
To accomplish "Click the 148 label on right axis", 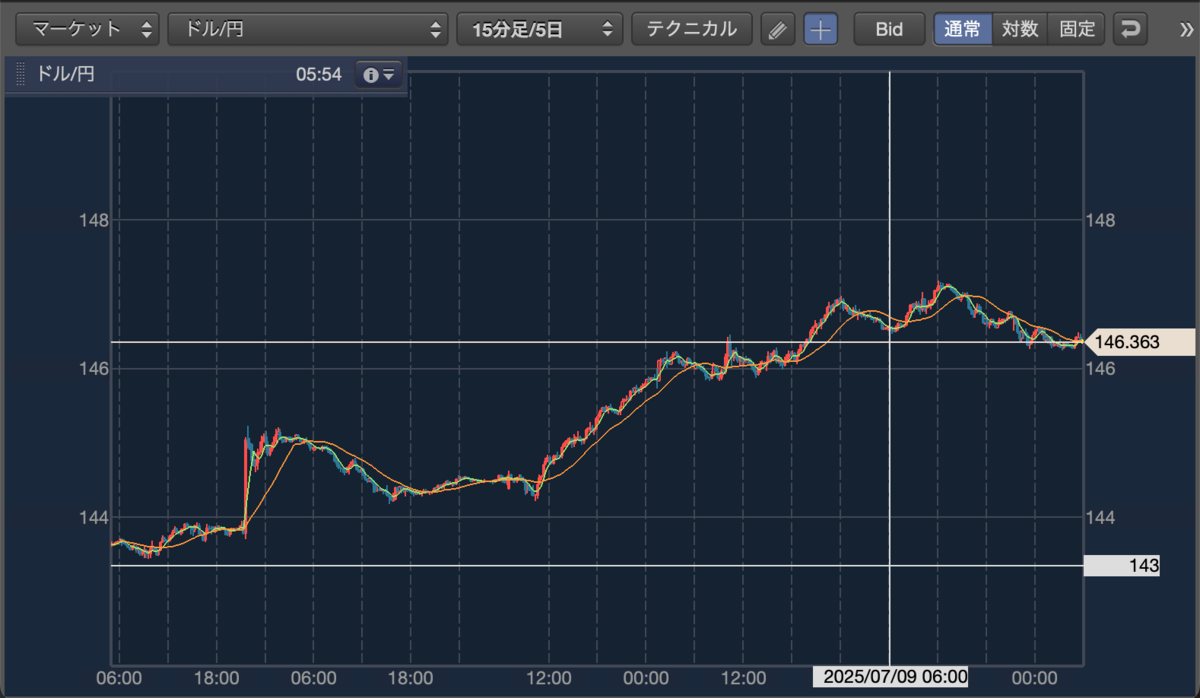I will point(1100,220).
